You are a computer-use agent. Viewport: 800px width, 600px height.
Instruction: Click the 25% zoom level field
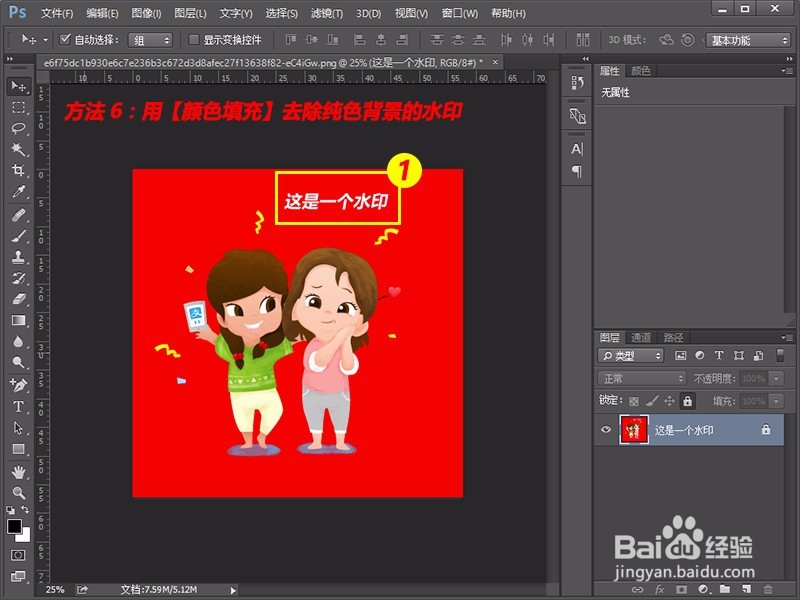55,590
